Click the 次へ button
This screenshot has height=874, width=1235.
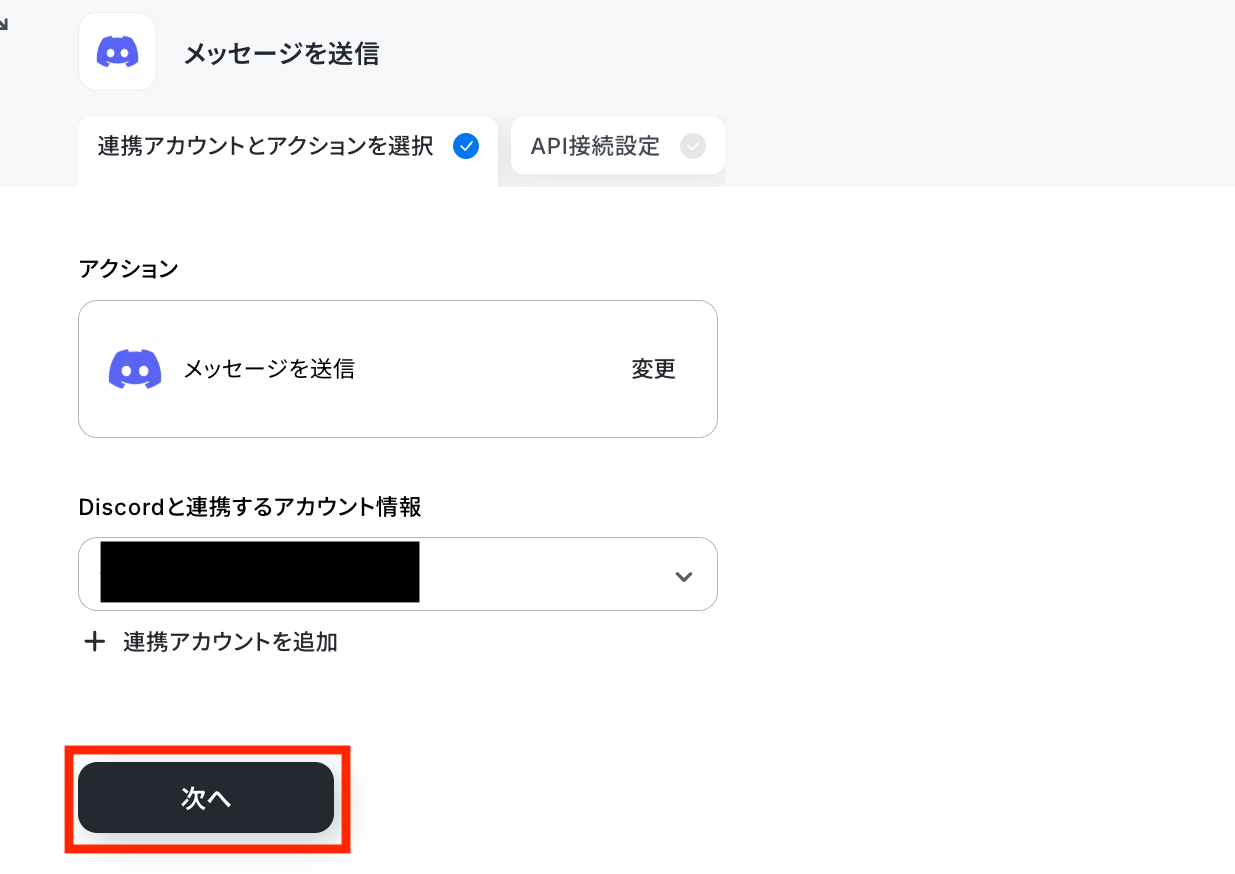pos(206,797)
